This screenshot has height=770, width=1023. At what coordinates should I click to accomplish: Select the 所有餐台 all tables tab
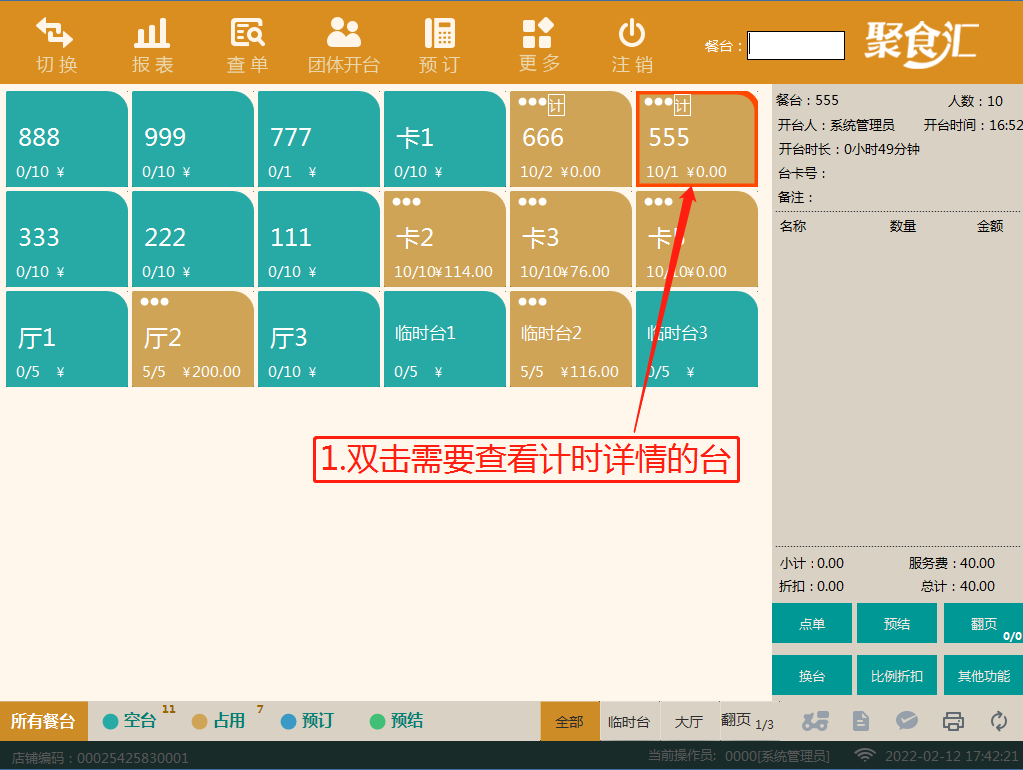tap(44, 721)
